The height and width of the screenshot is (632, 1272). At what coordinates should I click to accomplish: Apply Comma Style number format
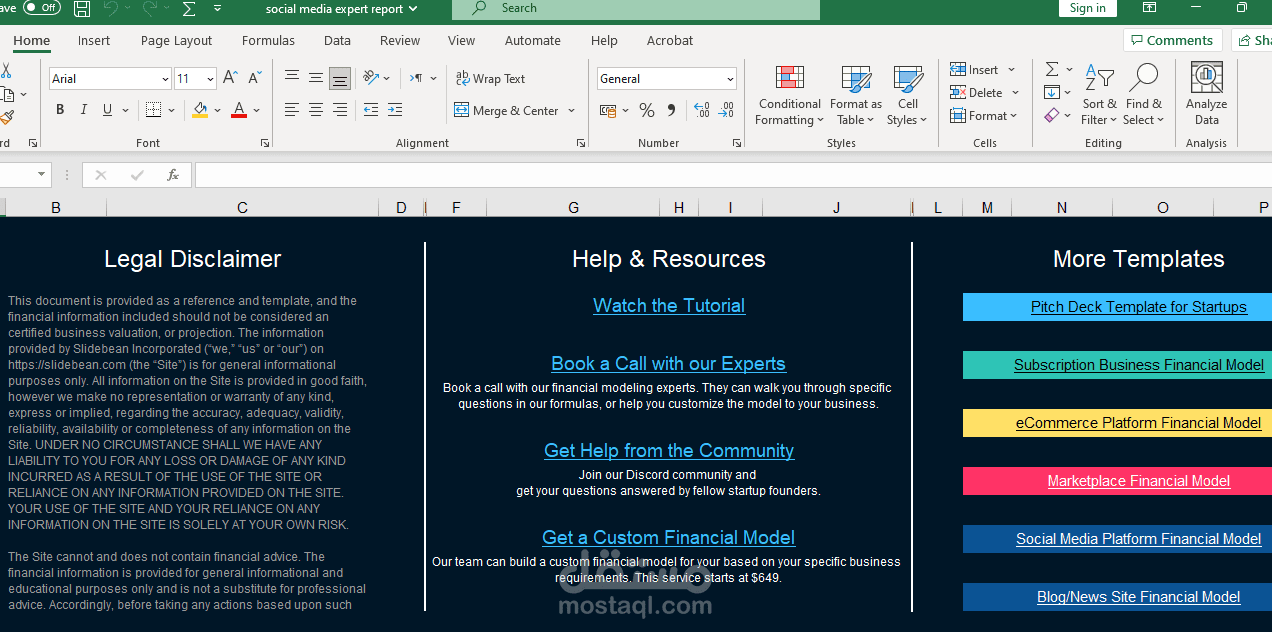click(x=671, y=110)
